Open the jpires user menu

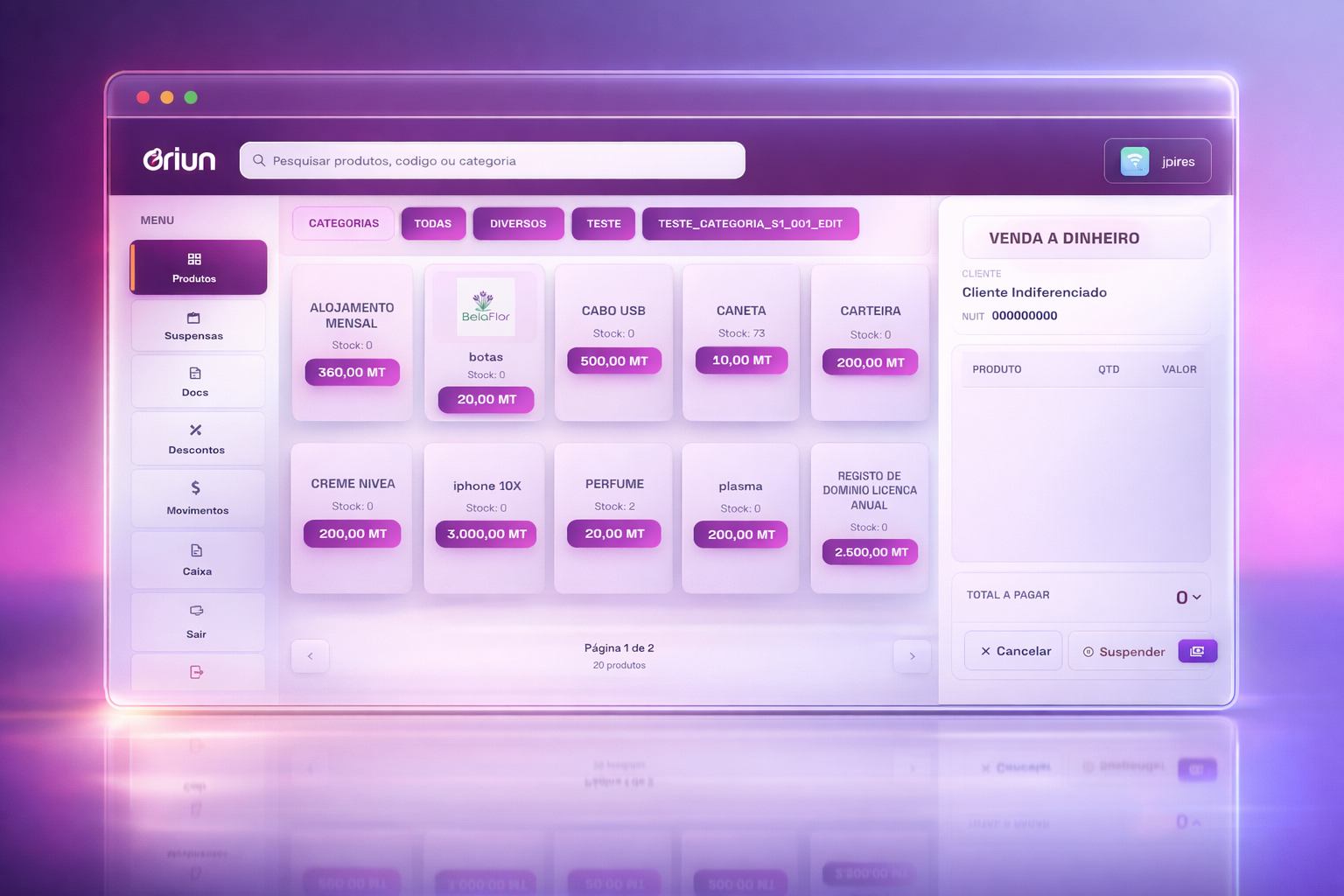1158,161
